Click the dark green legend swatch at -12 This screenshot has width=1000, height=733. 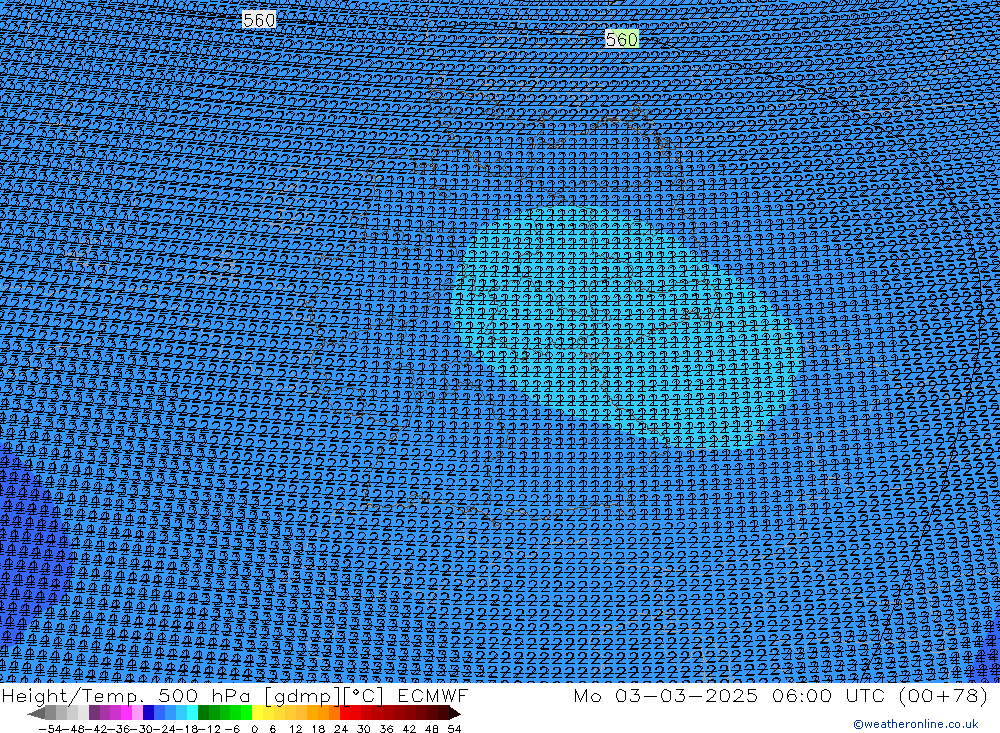pos(203,713)
